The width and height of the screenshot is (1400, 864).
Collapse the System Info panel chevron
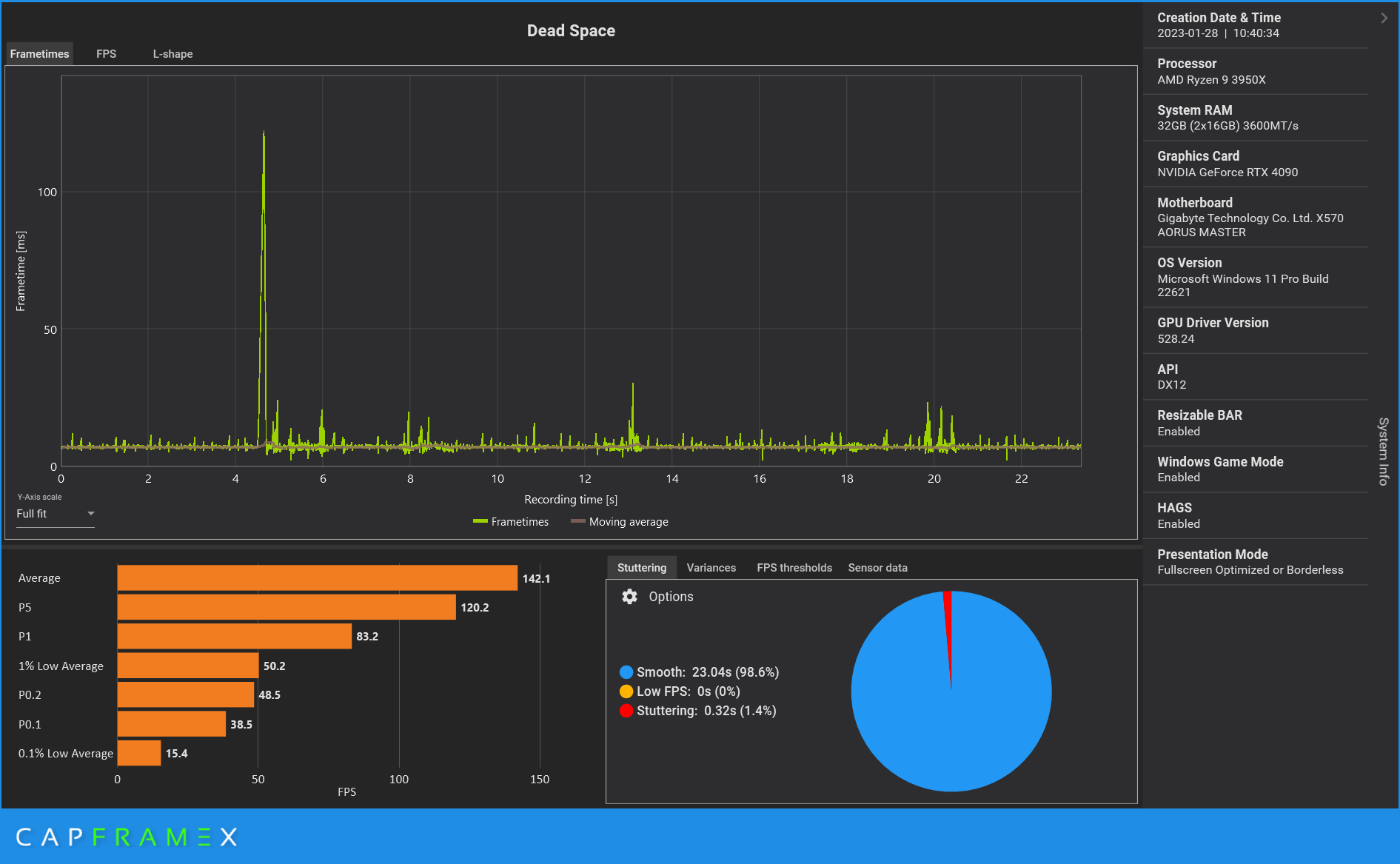pos(1384,18)
